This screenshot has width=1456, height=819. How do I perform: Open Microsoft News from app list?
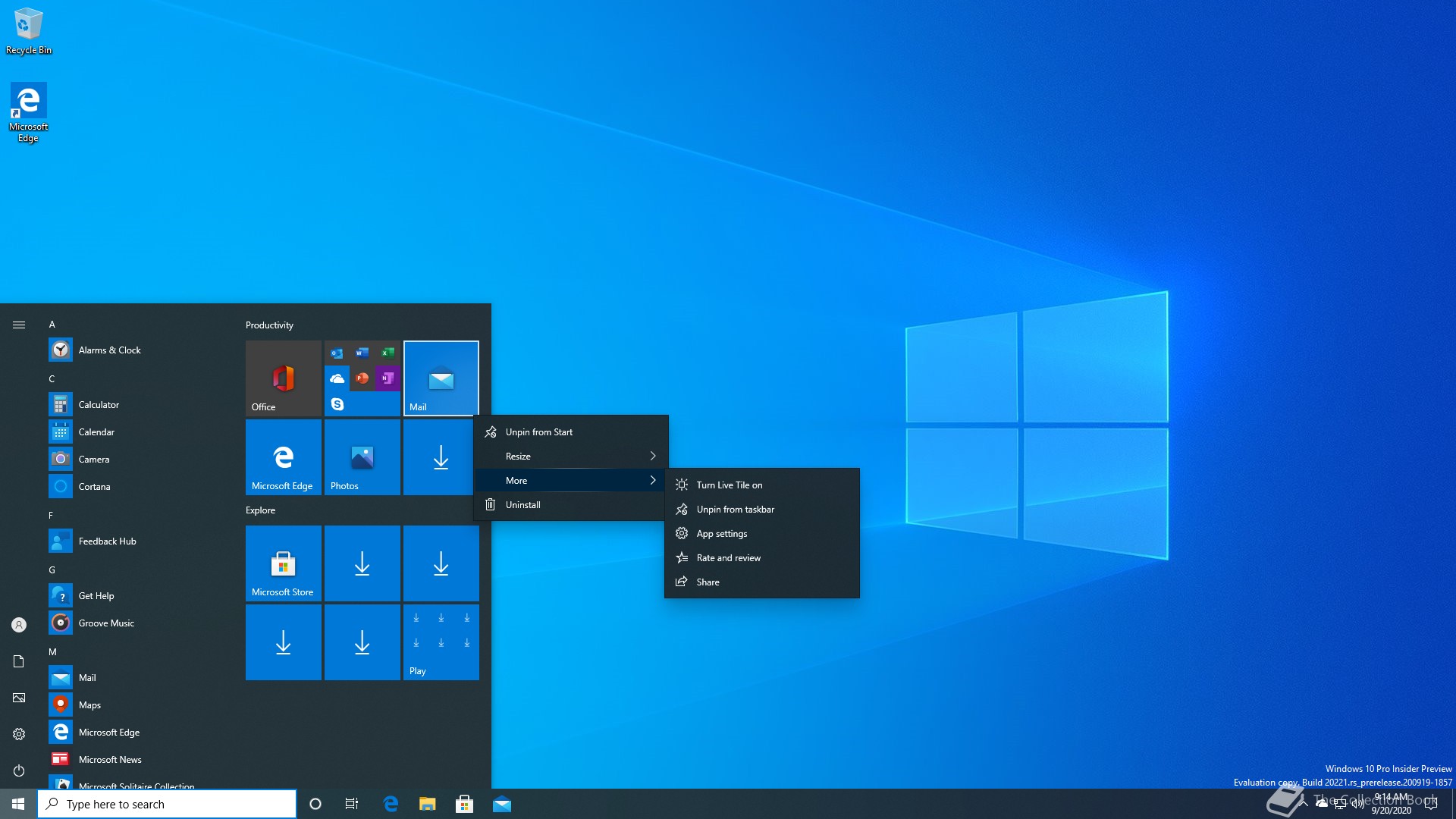coord(136,760)
